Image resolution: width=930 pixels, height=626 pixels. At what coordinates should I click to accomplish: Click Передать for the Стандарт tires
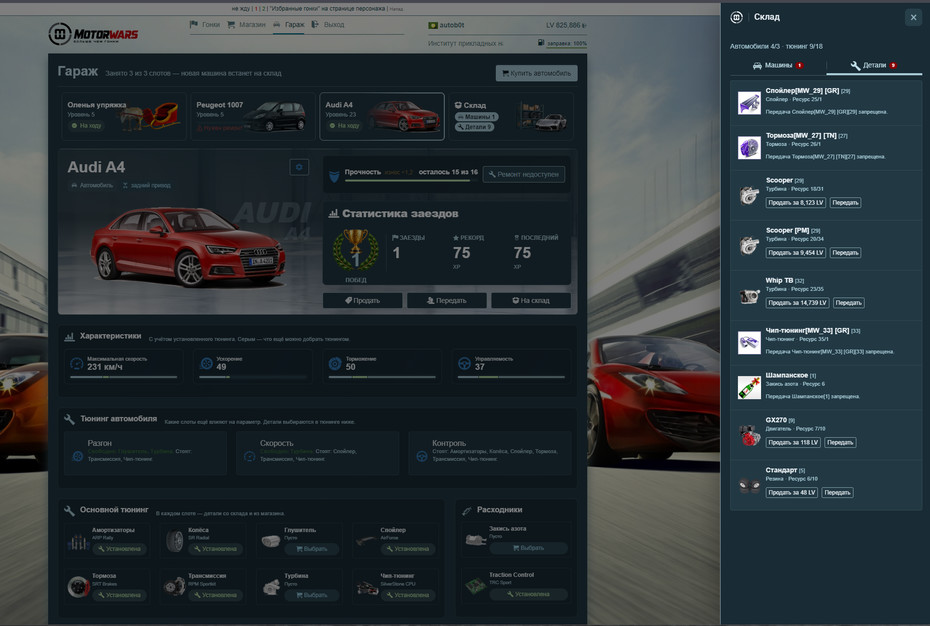pyautogui.click(x=837, y=492)
